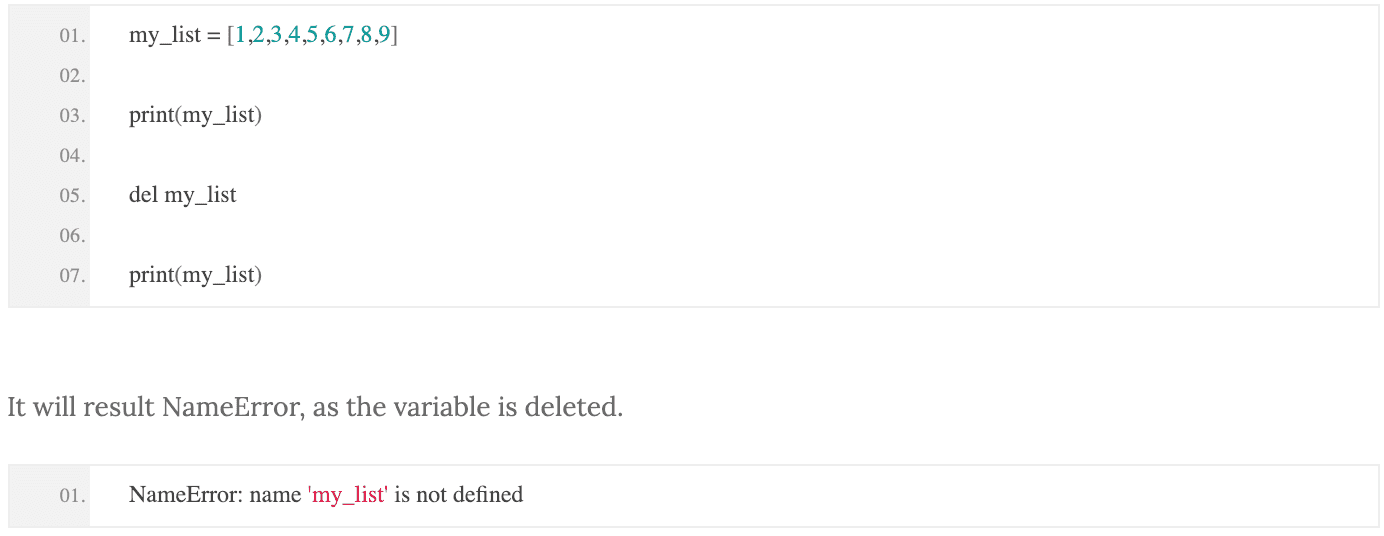Click the number 1 in the list
This screenshot has height=536, width=1384.
click(x=240, y=36)
